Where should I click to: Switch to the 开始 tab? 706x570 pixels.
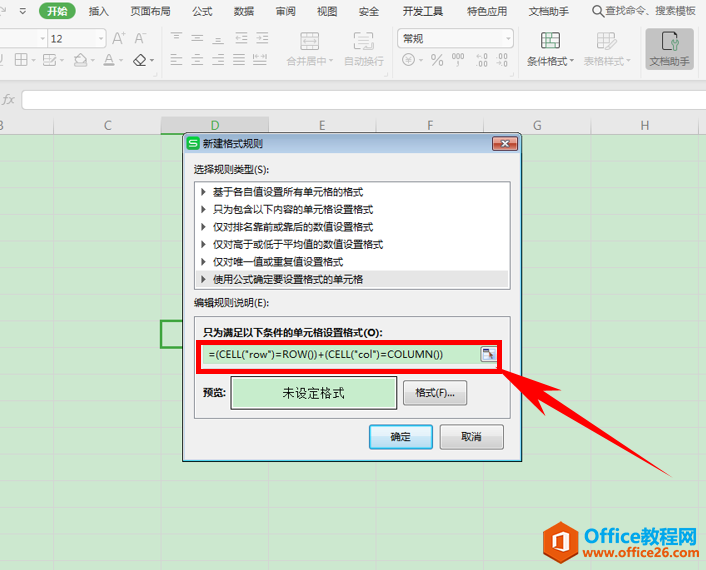point(57,11)
